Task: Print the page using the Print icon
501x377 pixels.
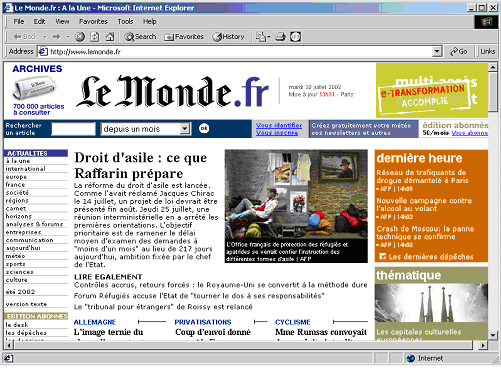Action: coord(280,37)
